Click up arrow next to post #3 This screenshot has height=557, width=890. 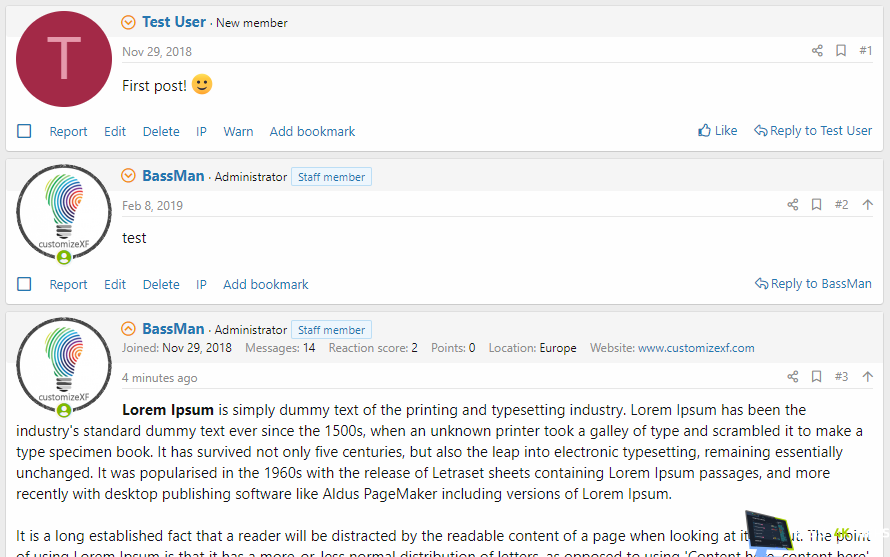coord(867,377)
